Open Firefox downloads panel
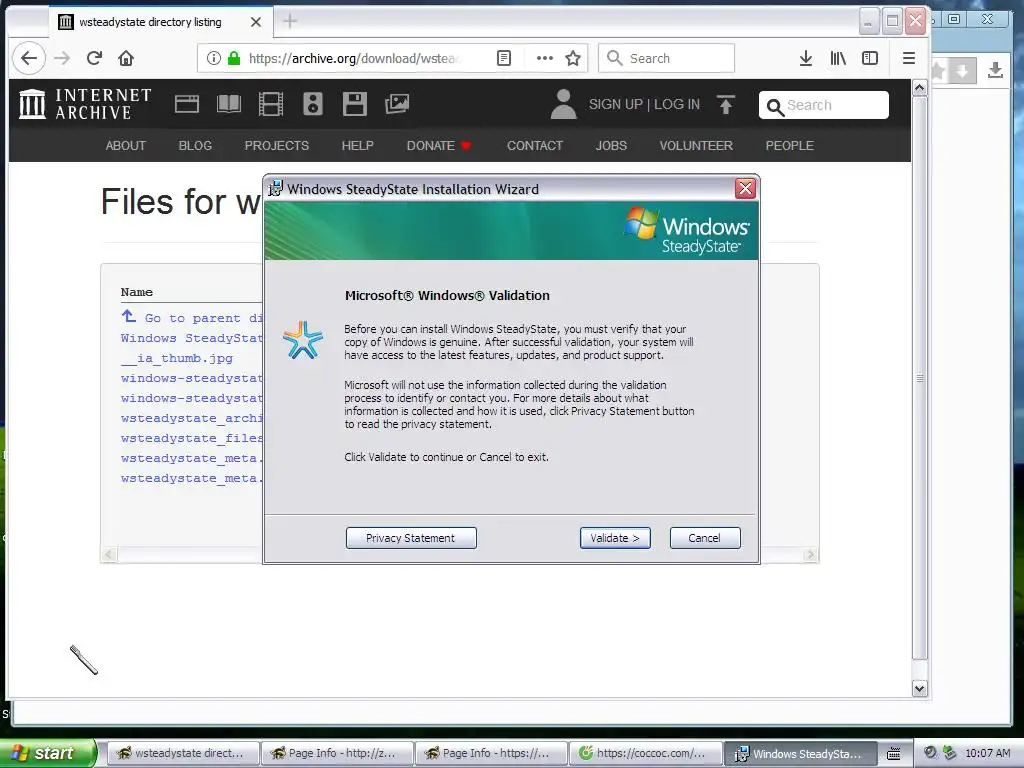The height and width of the screenshot is (768, 1024). [806, 58]
